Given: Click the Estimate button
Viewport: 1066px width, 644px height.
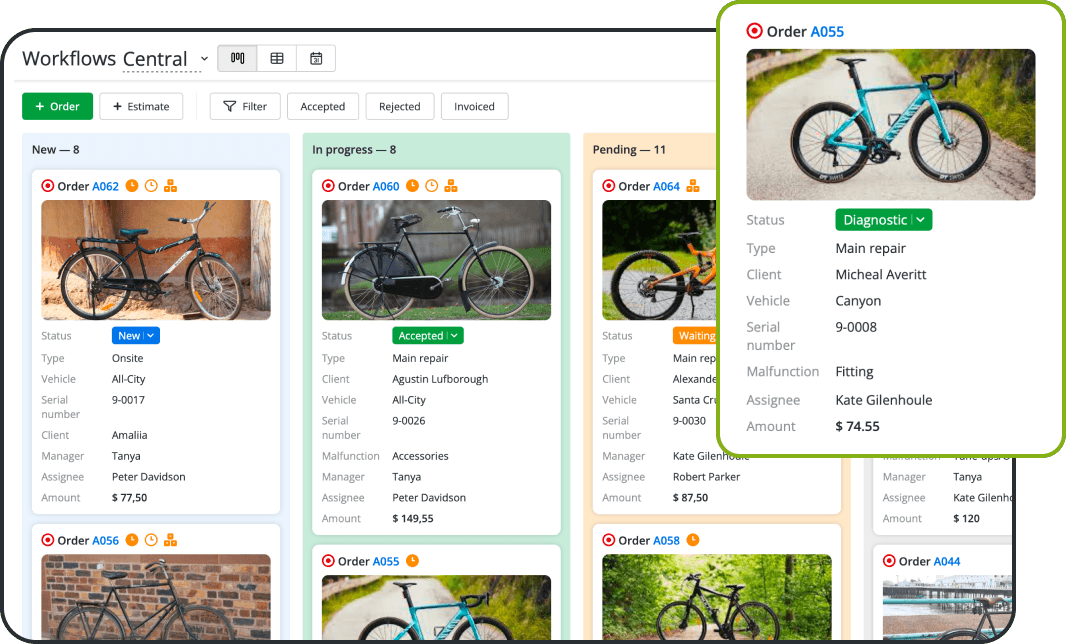Looking at the screenshot, I should [x=141, y=106].
